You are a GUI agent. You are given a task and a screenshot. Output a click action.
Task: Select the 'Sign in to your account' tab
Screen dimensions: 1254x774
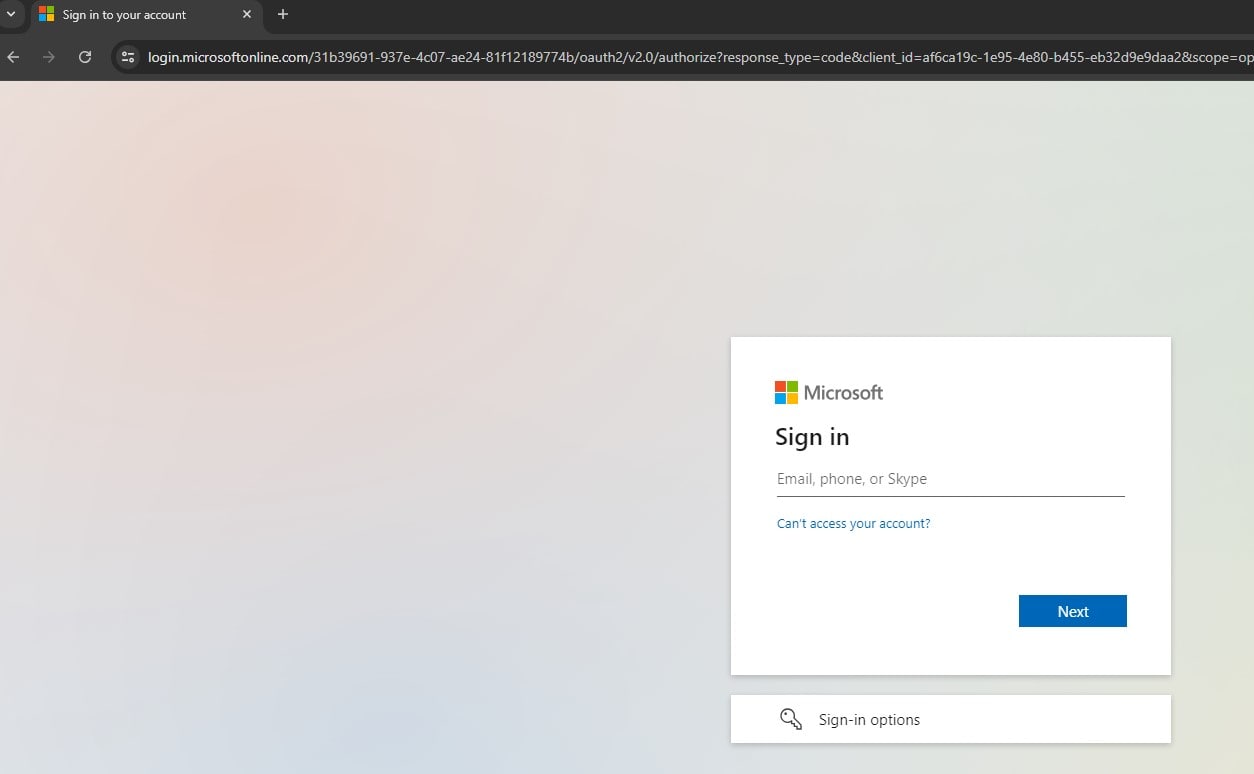pos(146,15)
